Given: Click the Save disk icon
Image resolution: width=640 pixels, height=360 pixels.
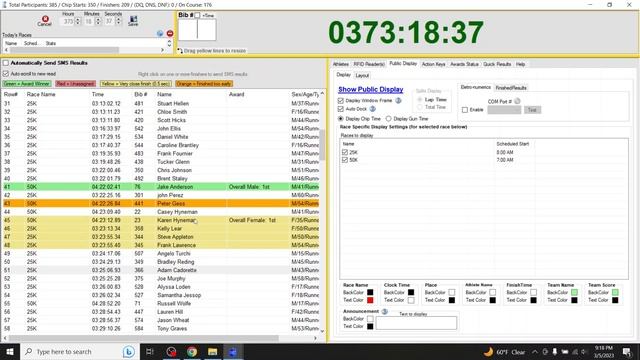Looking at the screenshot, I should [133, 19].
